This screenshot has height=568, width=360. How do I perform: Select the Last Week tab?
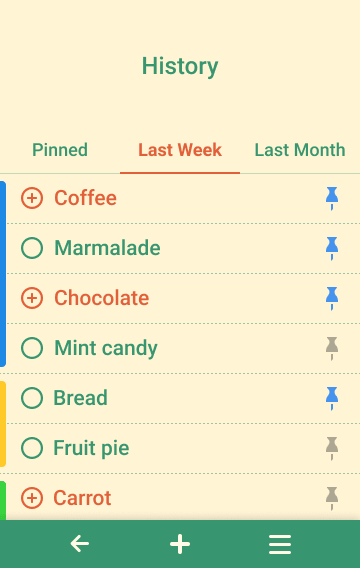point(180,150)
